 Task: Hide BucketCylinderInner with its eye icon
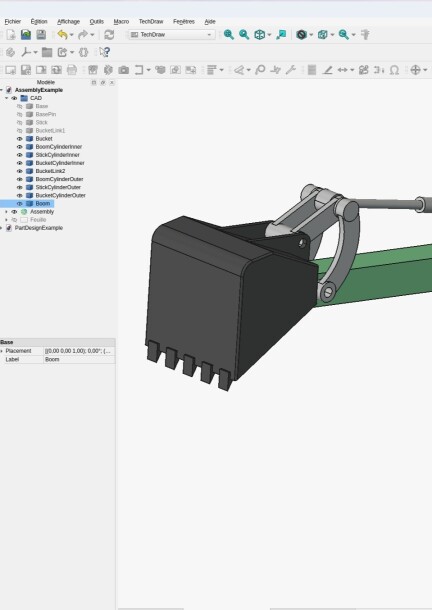coord(19,163)
